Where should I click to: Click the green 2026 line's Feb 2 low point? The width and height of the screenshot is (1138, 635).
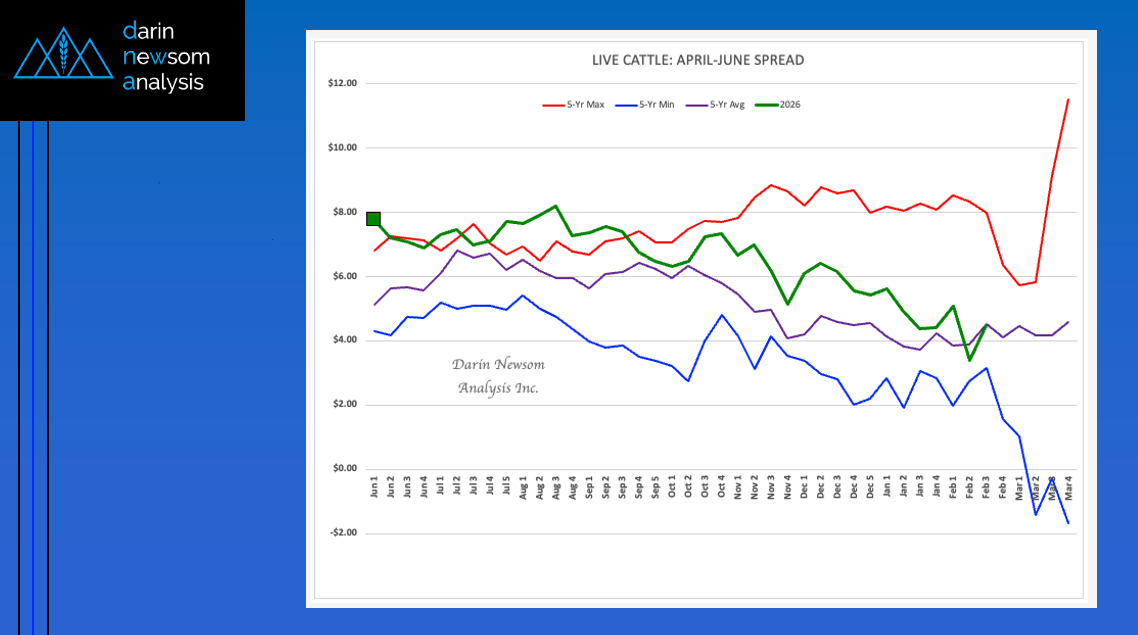[969, 360]
